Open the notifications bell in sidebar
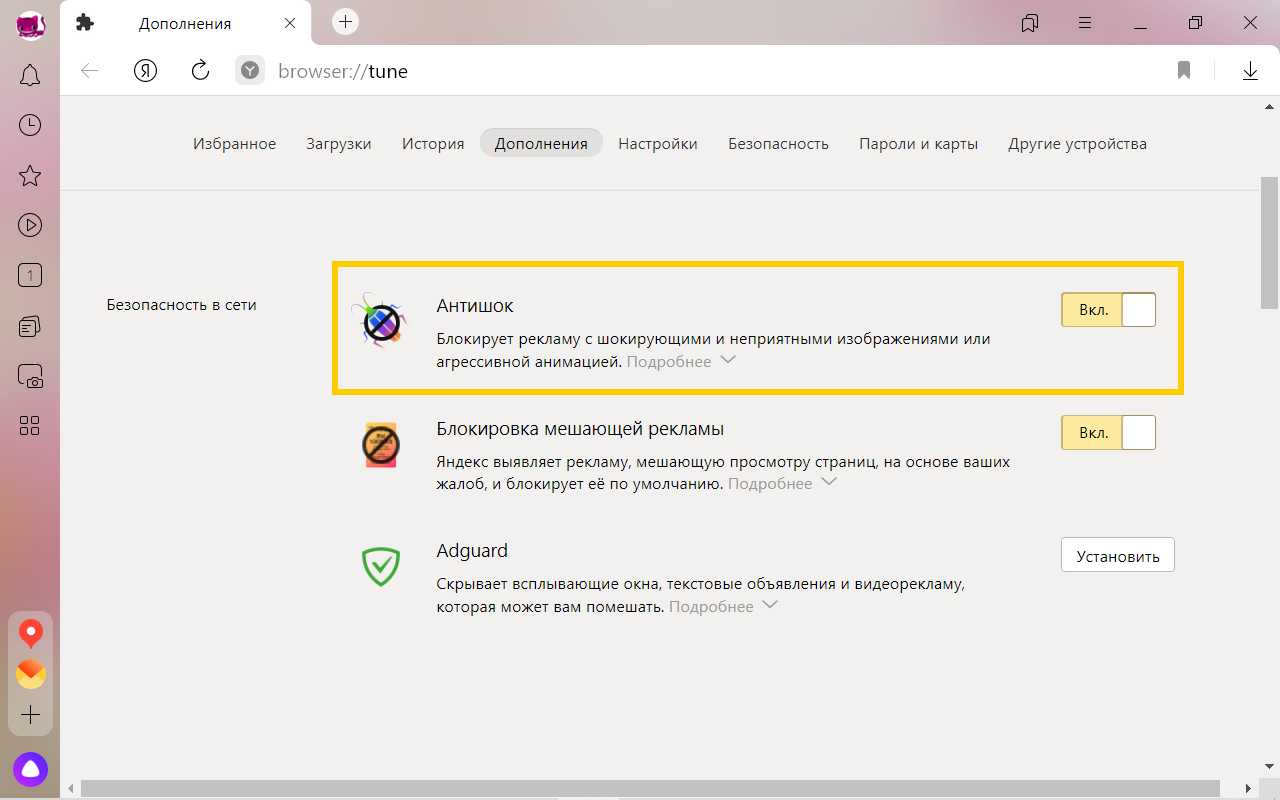The width and height of the screenshot is (1280, 800). [30, 75]
